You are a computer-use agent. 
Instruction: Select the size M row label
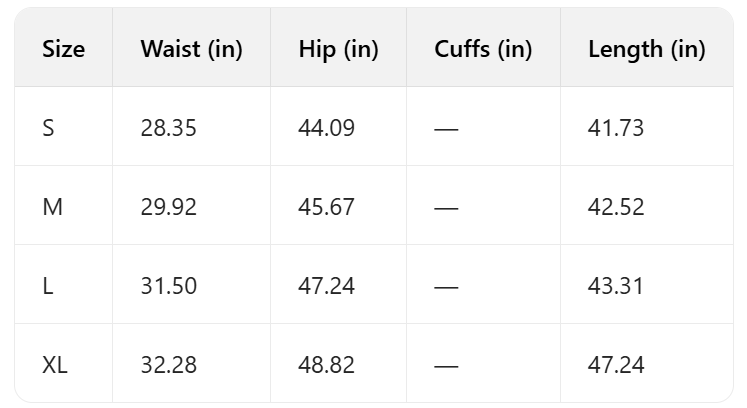tap(52, 207)
